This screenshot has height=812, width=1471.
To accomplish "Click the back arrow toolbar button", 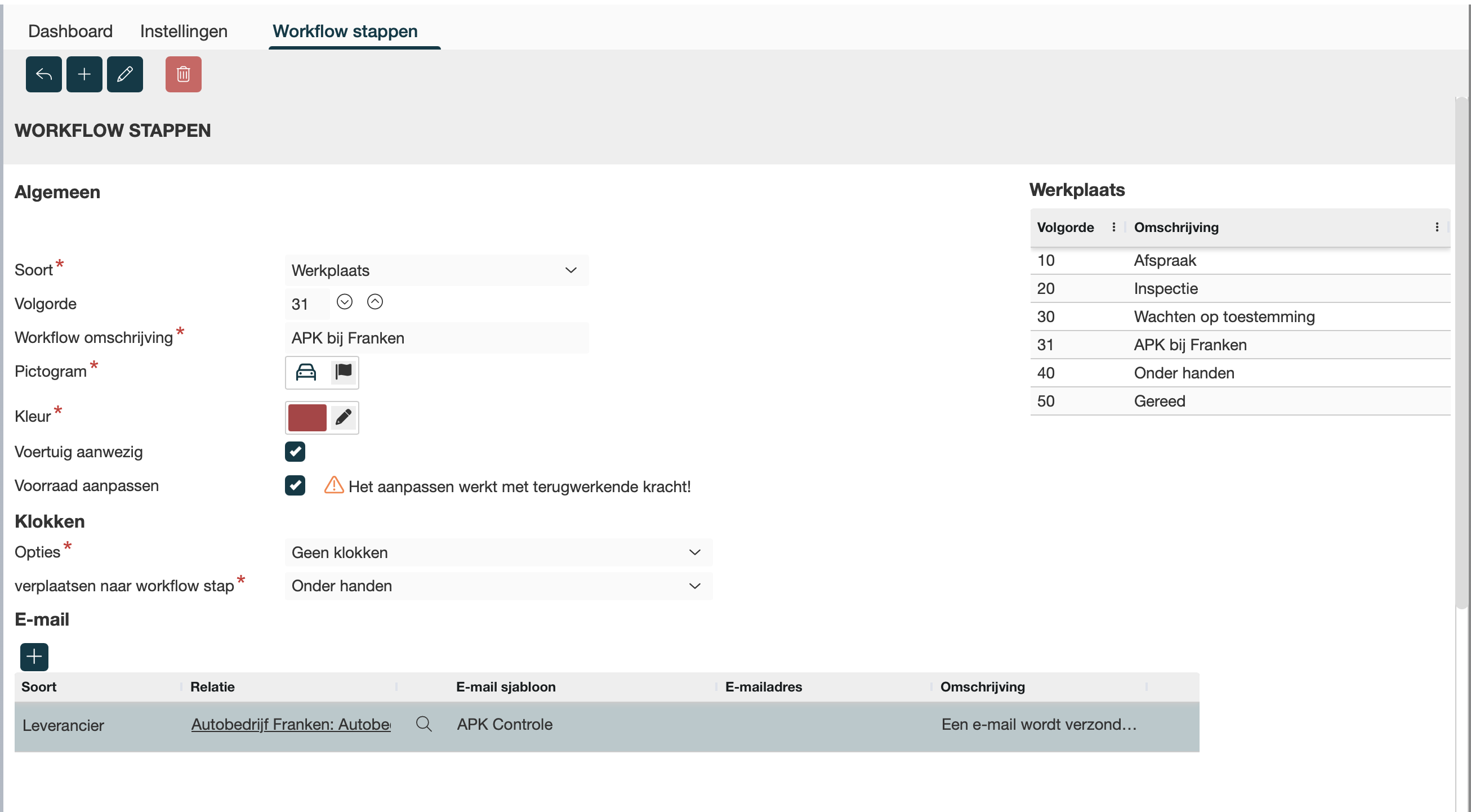I will [x=43, y=74].
